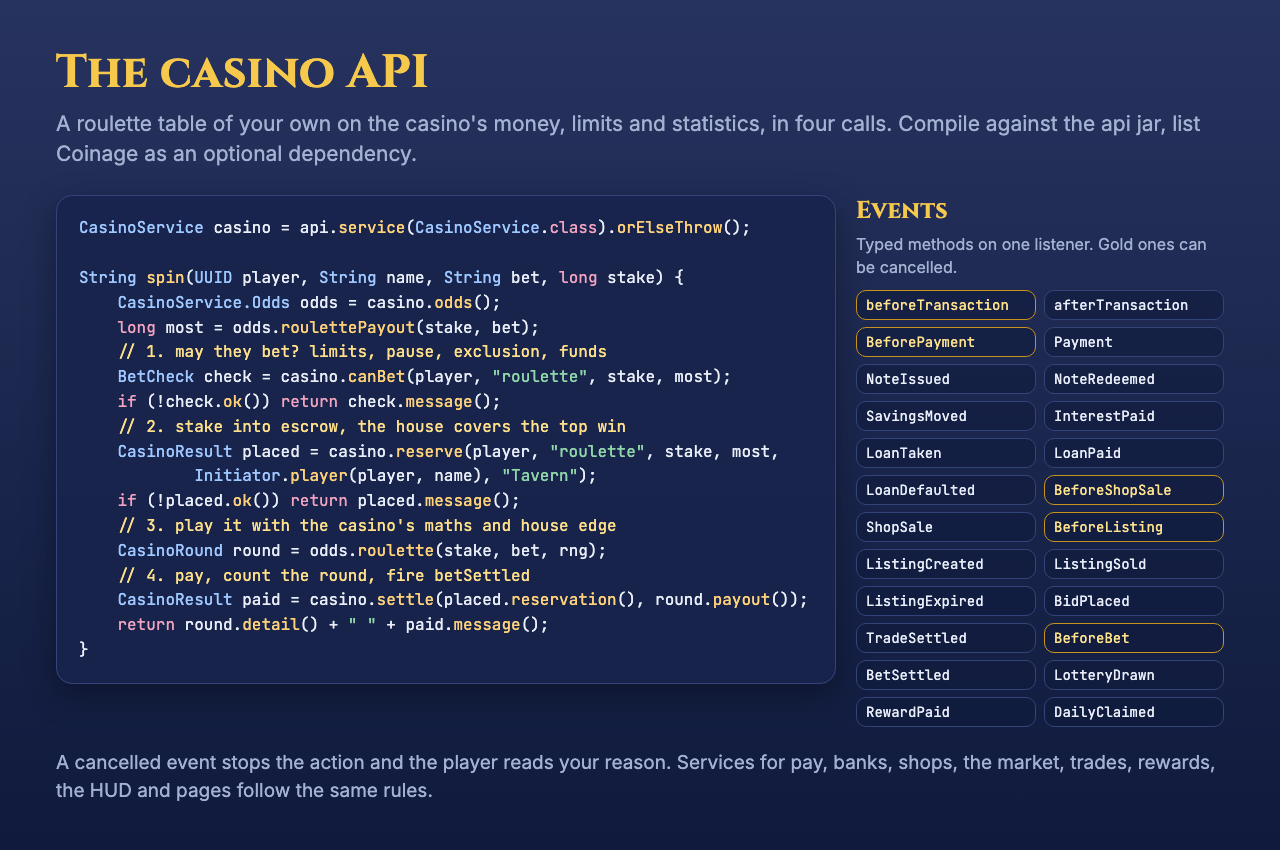Select the BeforeListing event chip
This screenshot has width=1280, height=850.
click(1134, 527)
